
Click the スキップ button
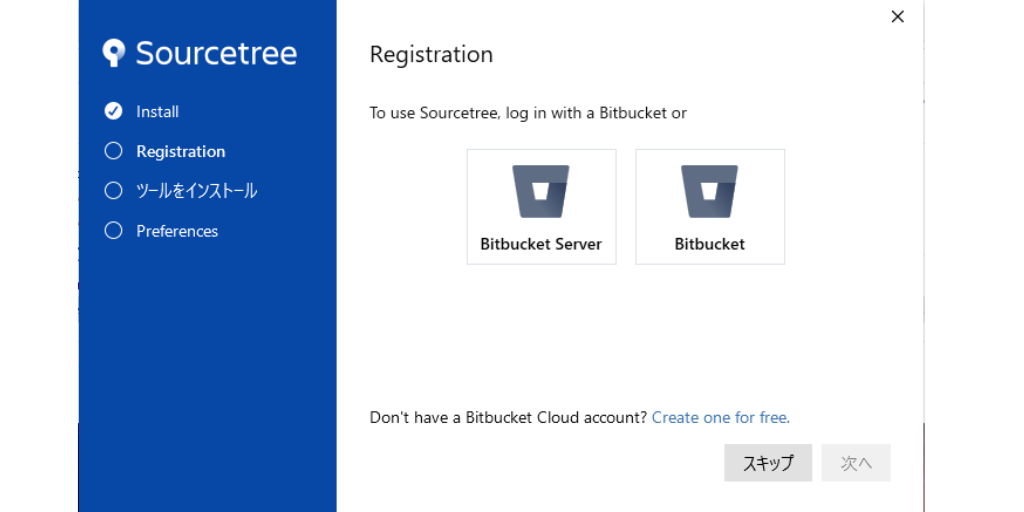(768, 463)
